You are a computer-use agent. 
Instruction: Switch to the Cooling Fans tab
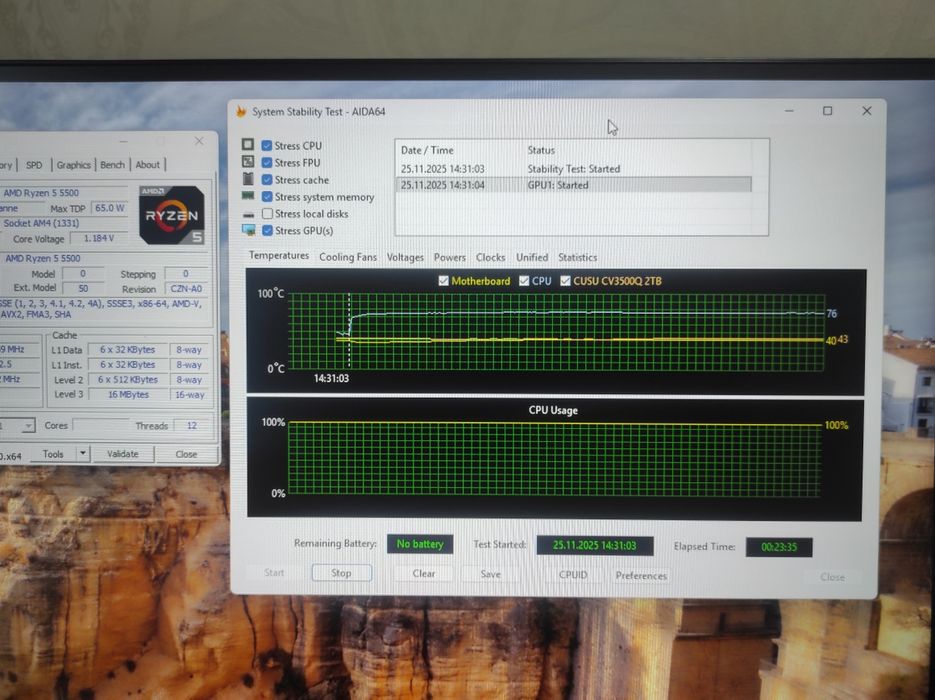(x=348, y=257)
